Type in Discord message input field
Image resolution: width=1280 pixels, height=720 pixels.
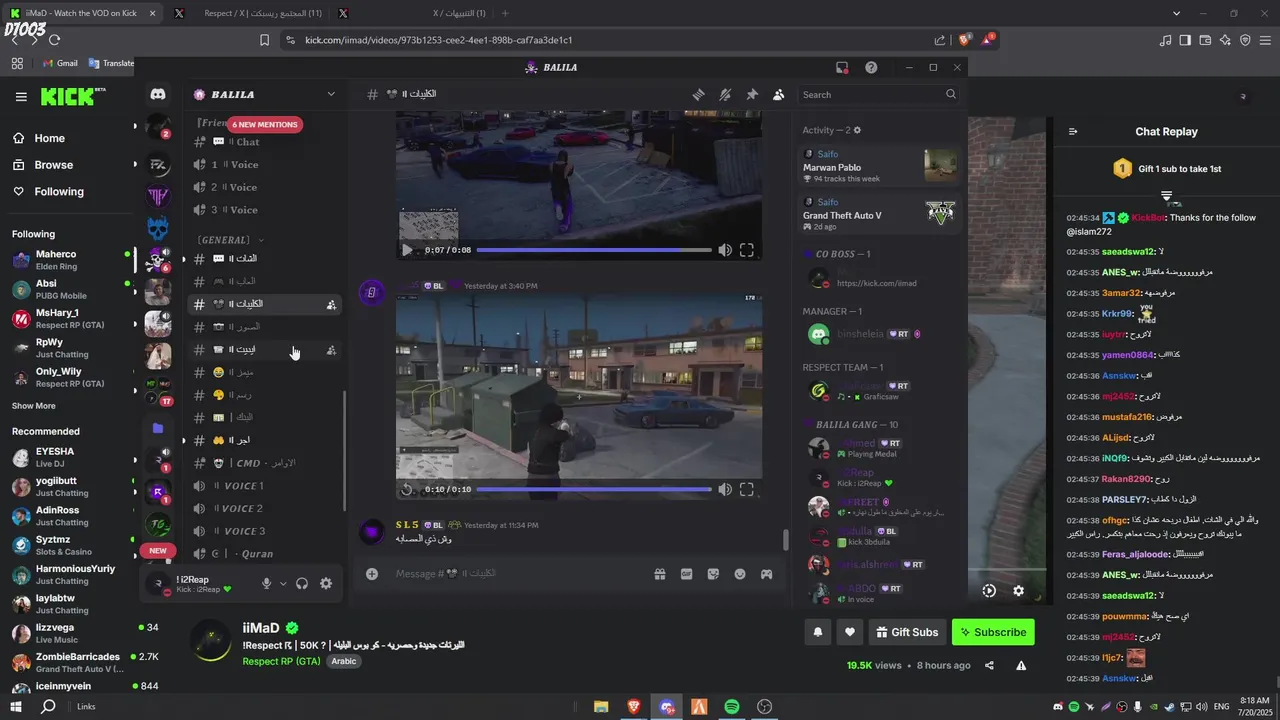click(x=515, y=574)
